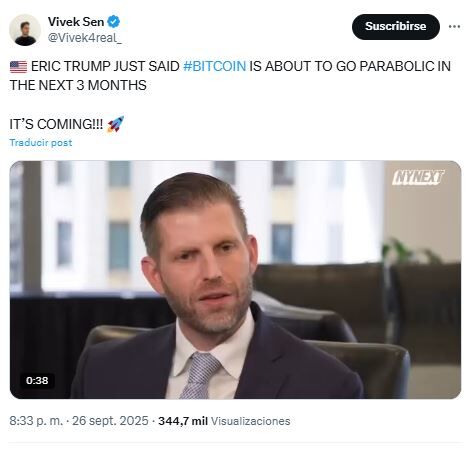472x450 pixels.
Task: Click the Vivek Sen display name
Action: (76, 22)
